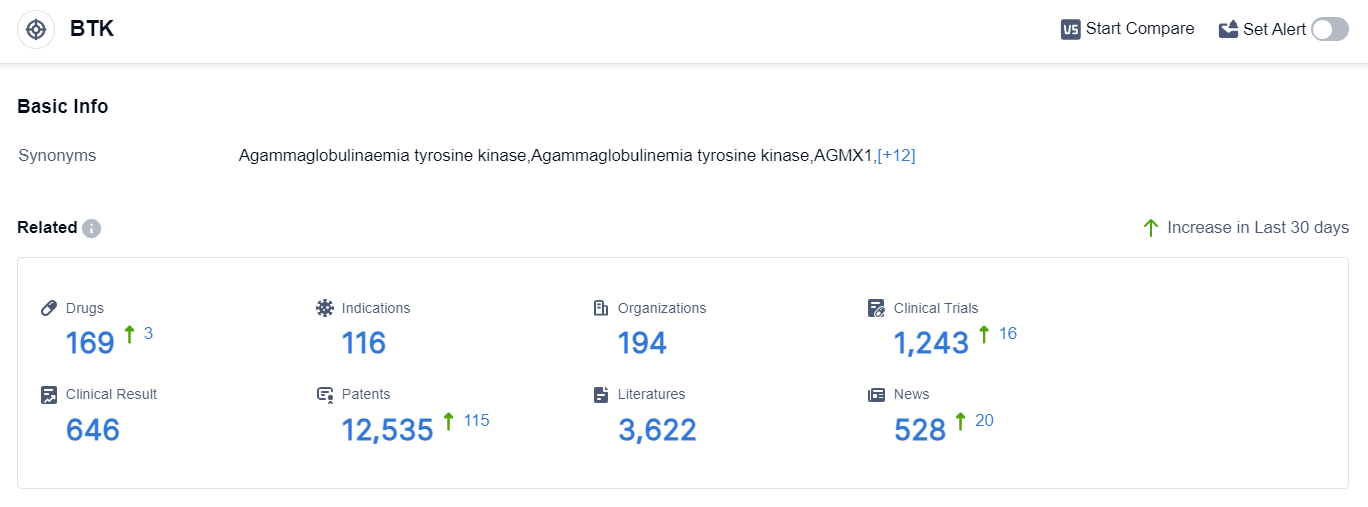Click the Patents certificate icon
The width and height of the screenshot is (1368, 507).
click(x=325, y=394)
